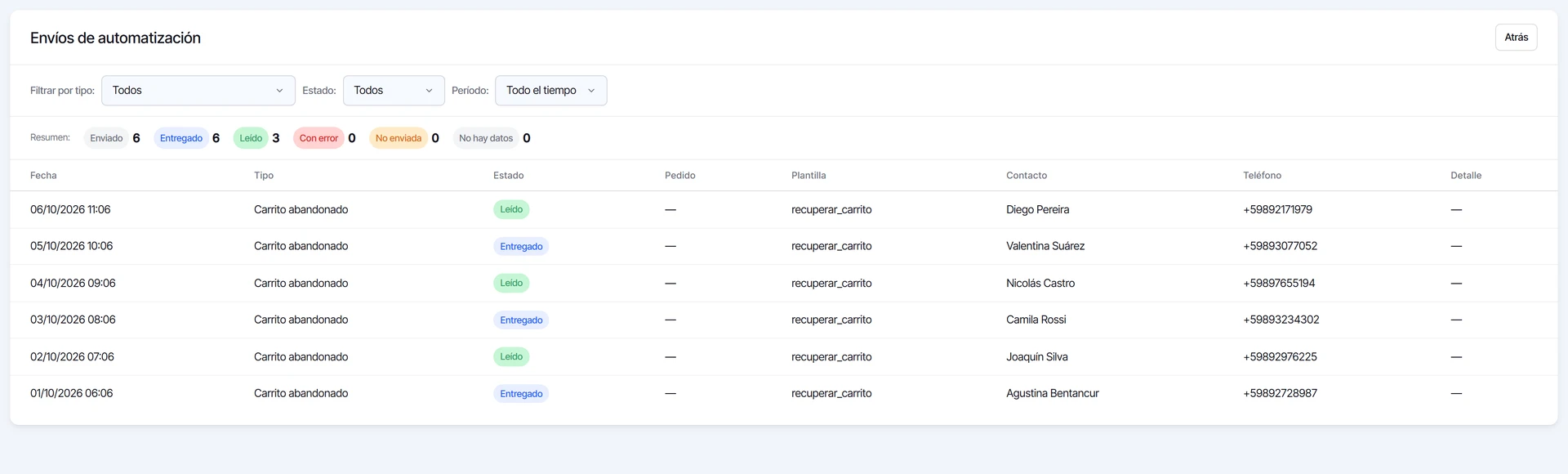Select contact Camila Rossi
The height and width of the screenshot is (474, 1568).
[x=1036, y=320]
